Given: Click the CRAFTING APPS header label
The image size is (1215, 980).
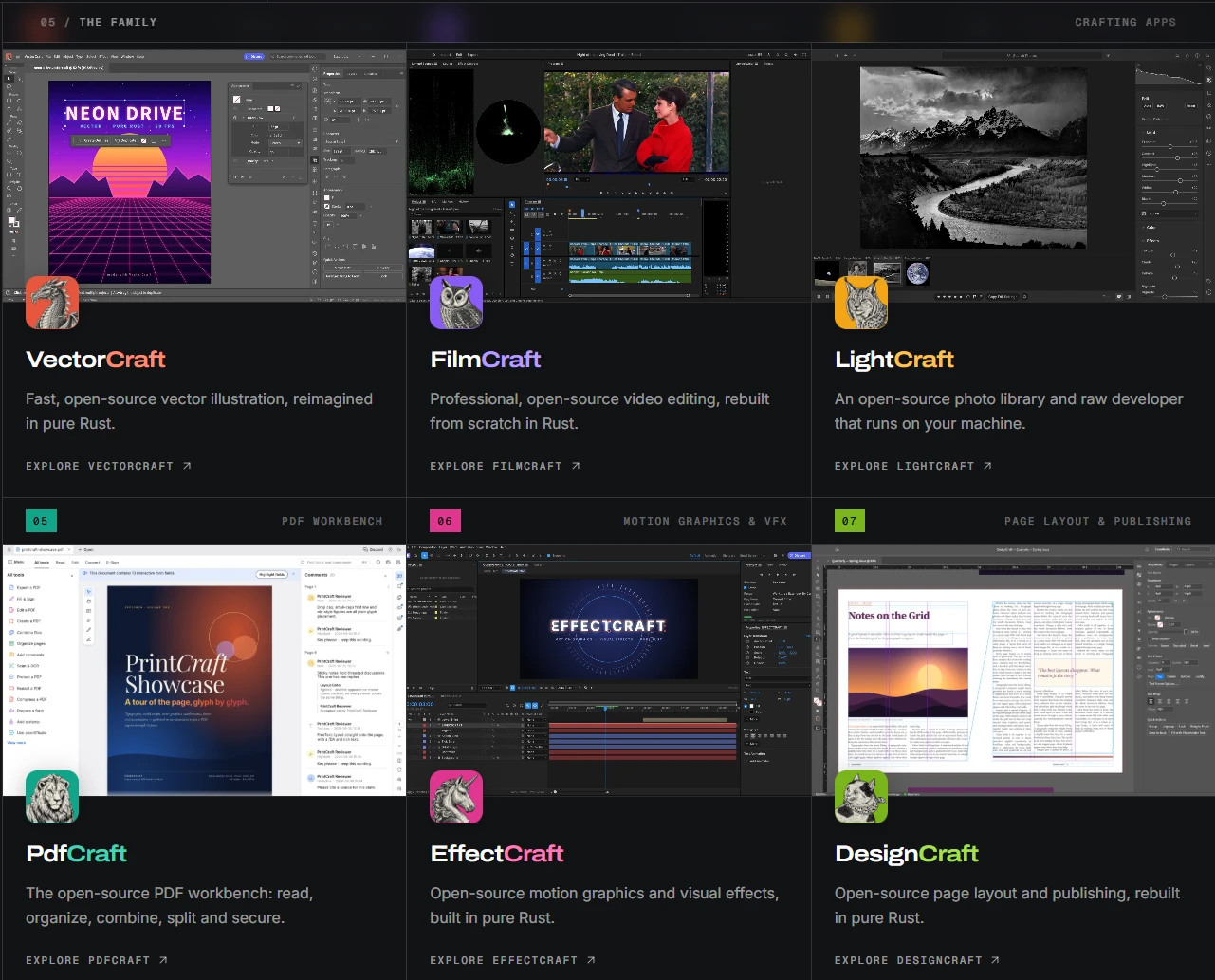Looking at the screenshot, I should tap(1125, 22).
